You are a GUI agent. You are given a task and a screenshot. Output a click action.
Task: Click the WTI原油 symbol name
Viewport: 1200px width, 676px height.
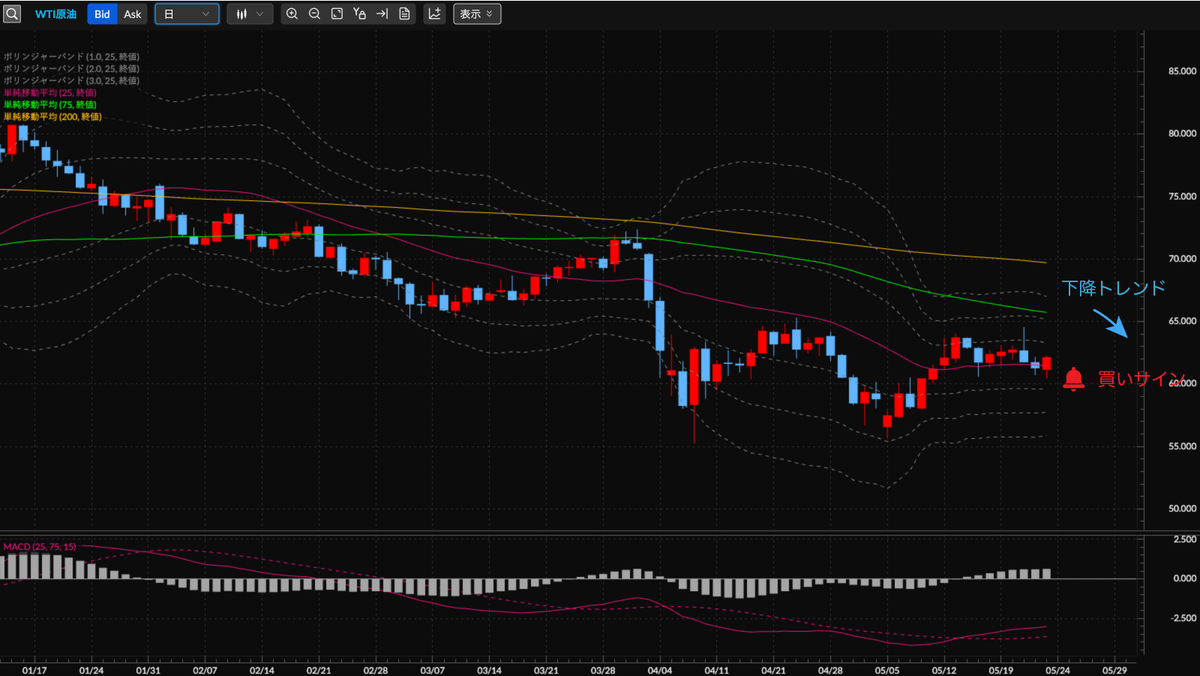55,14
